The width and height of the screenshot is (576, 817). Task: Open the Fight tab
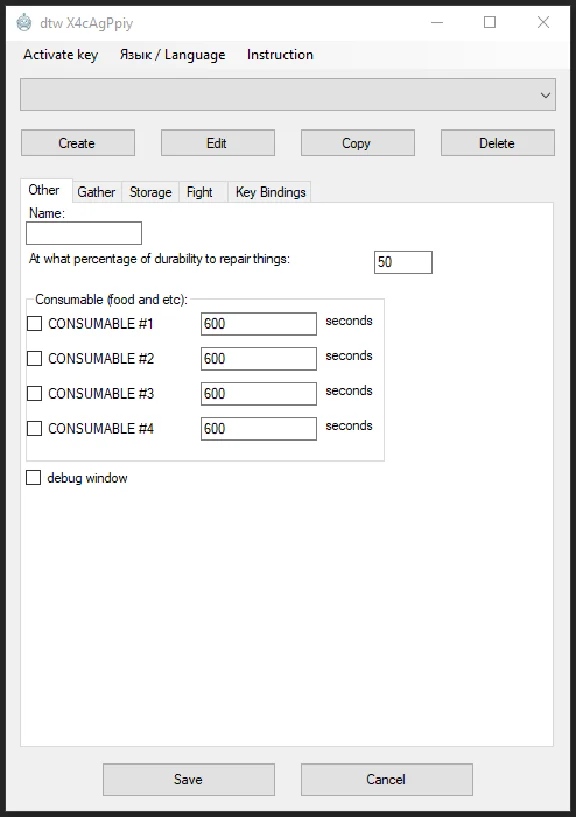(x=200, y=192)
